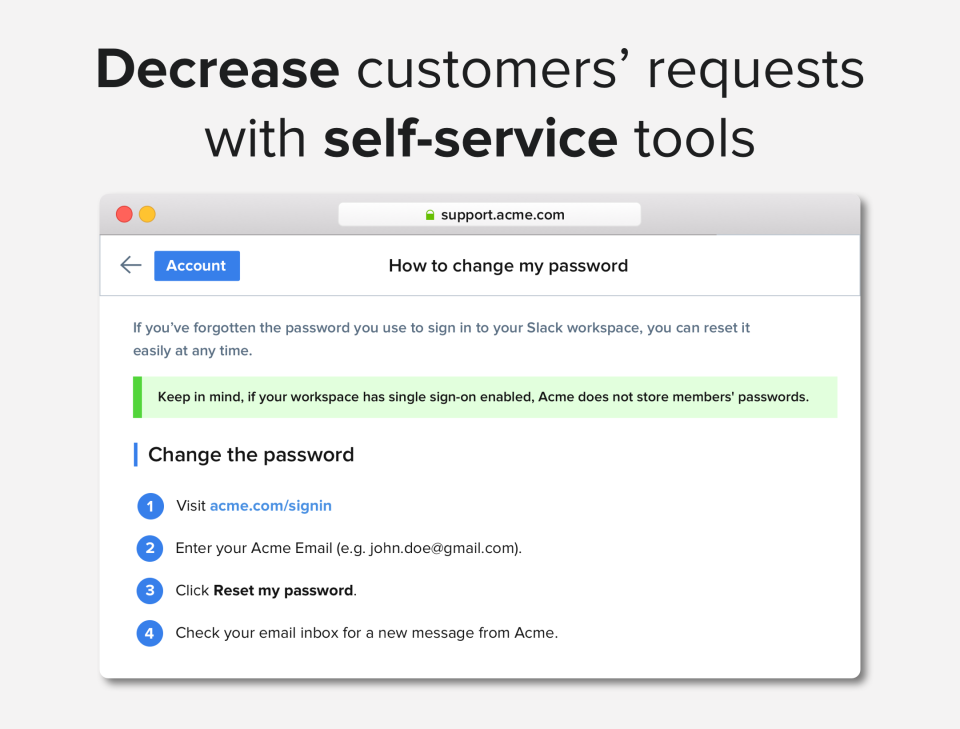The height and width of the screenshot is (729, 960).
Task: Click the "Change the password" section heading
Action: [x=251, y=455]
